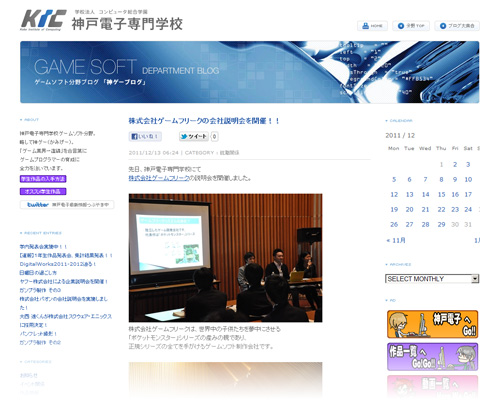Select calendar date 29
This screenshot has width=500, height=400.
pyautogui.click(x=441, y=224)
